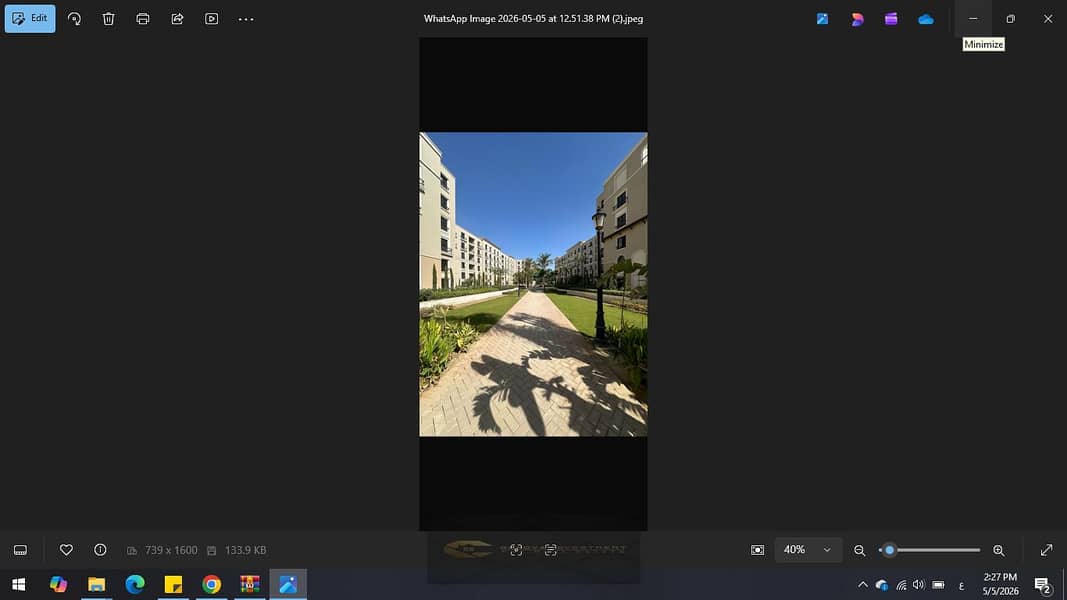This screenshot has width=1067, height=600.
Task: Open Clipchamp icon in the title bar
Action: point(891,19)
